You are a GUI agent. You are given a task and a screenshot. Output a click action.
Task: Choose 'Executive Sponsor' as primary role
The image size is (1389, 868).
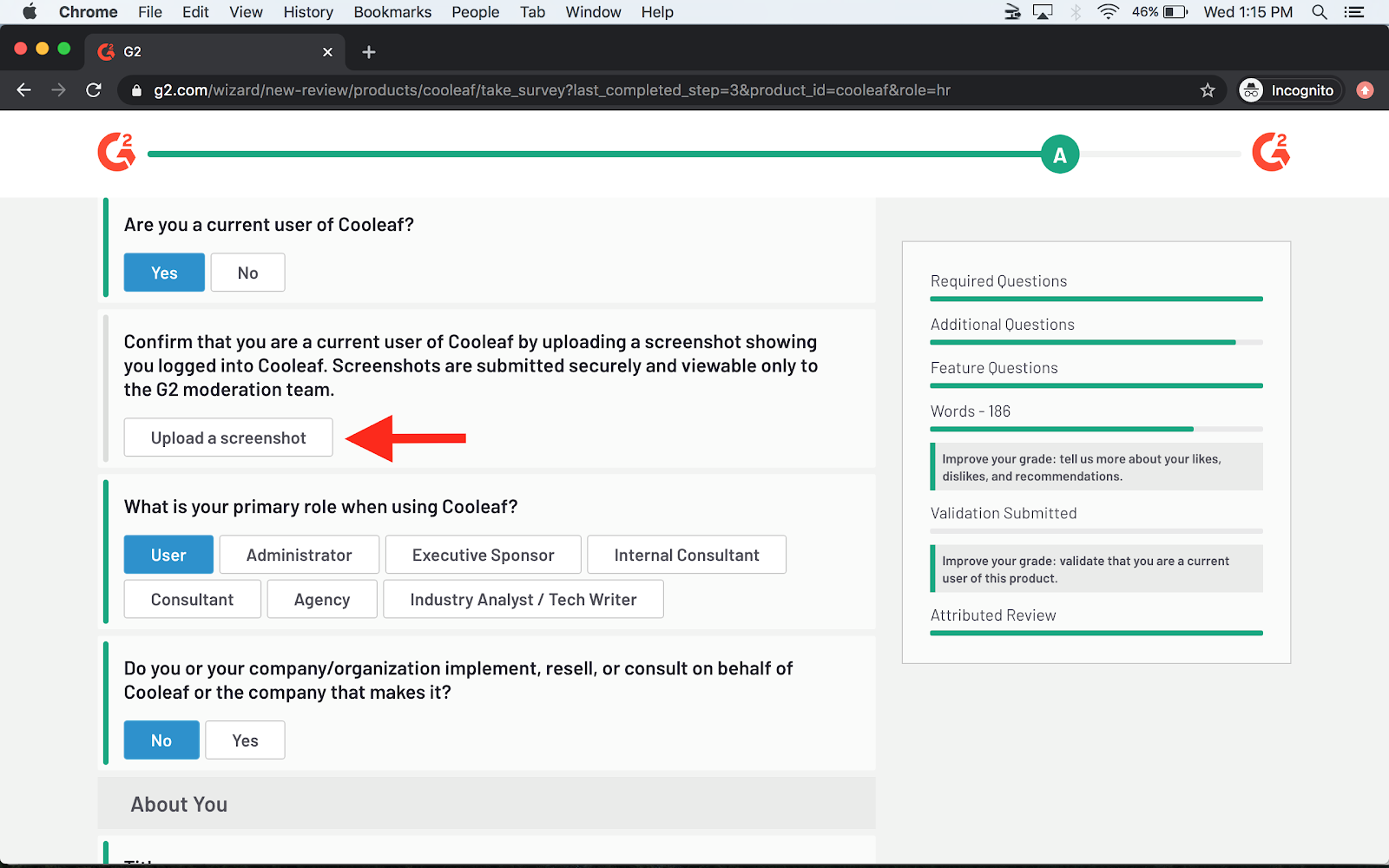coord(483,555)
